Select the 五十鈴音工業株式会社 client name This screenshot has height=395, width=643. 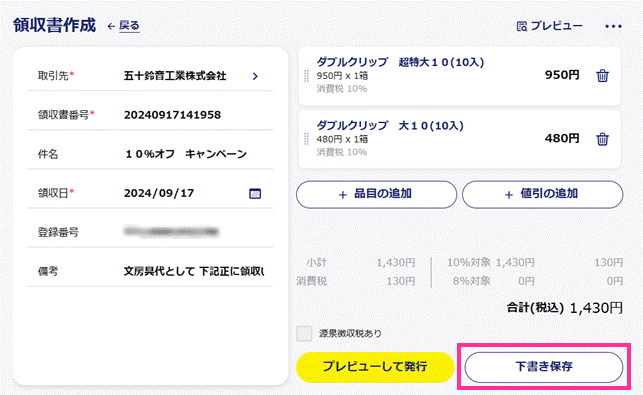coord(175,76)
